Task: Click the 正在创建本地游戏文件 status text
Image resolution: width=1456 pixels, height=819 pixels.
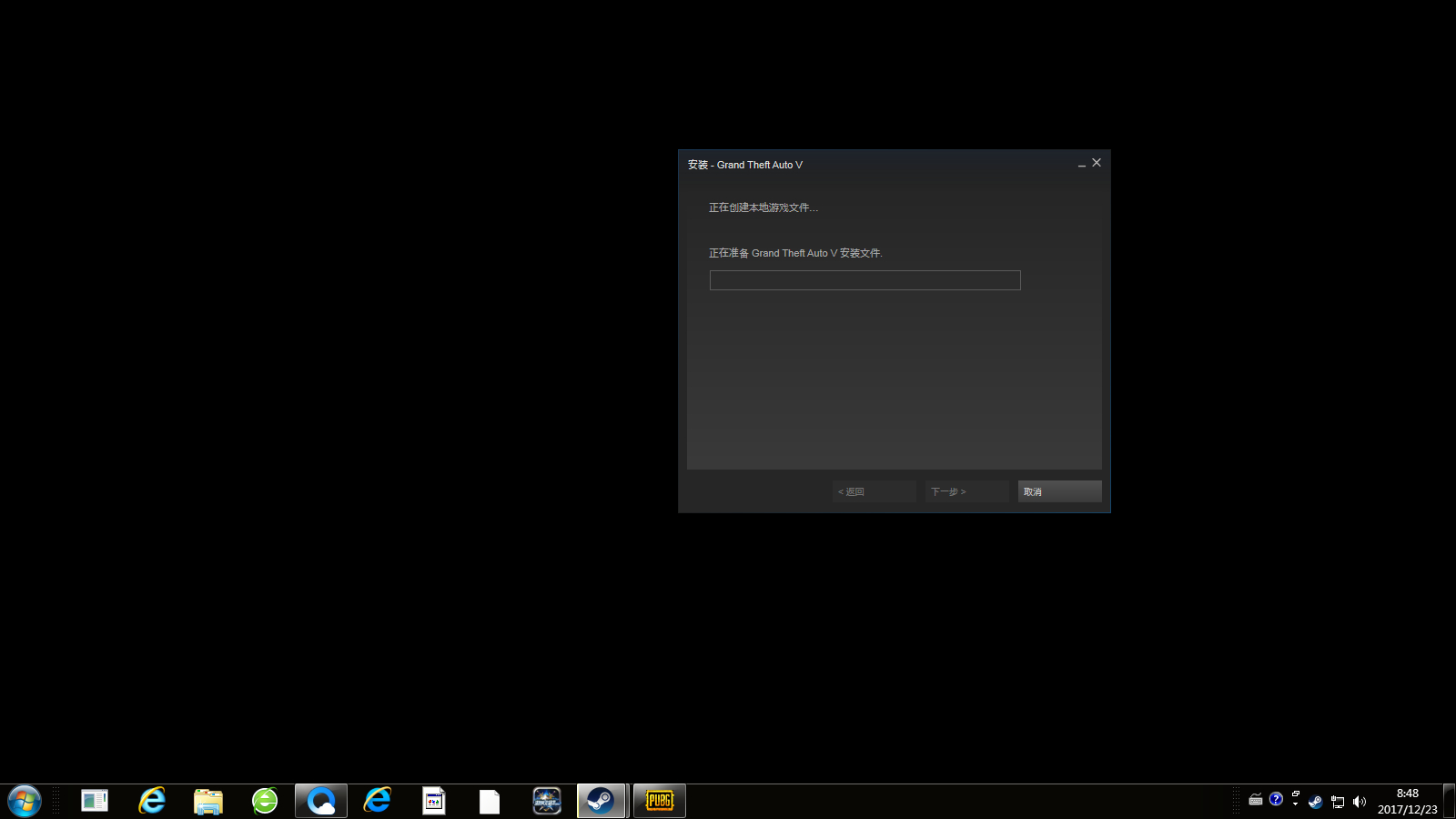Action: click(763, 207)
